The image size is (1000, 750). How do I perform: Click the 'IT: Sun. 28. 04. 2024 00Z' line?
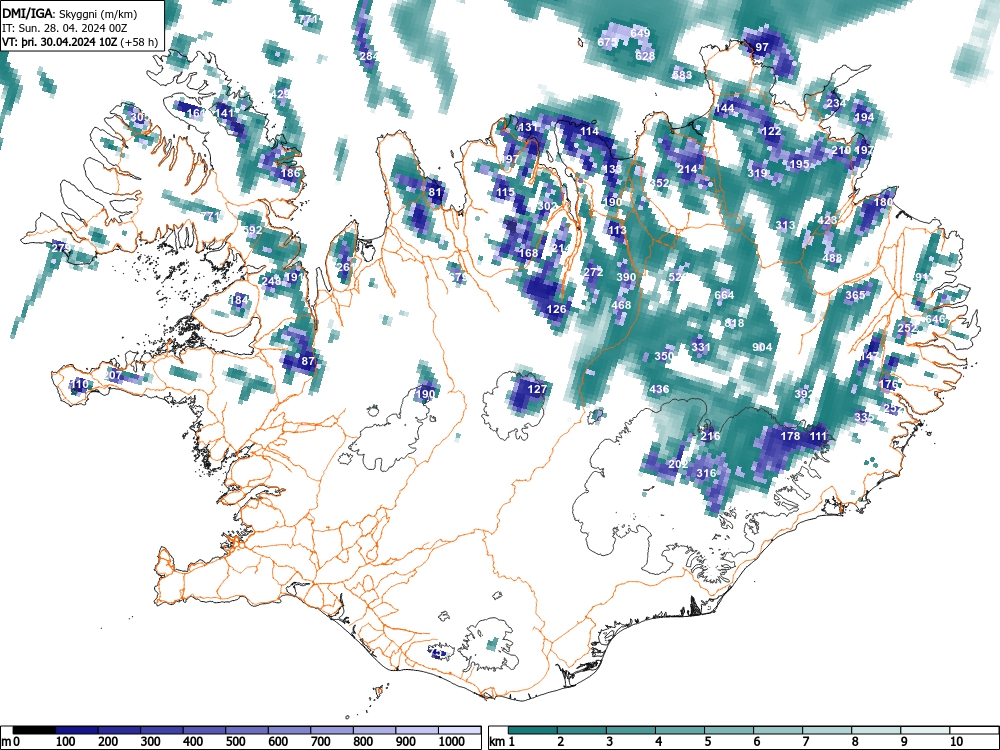(64, 28)
